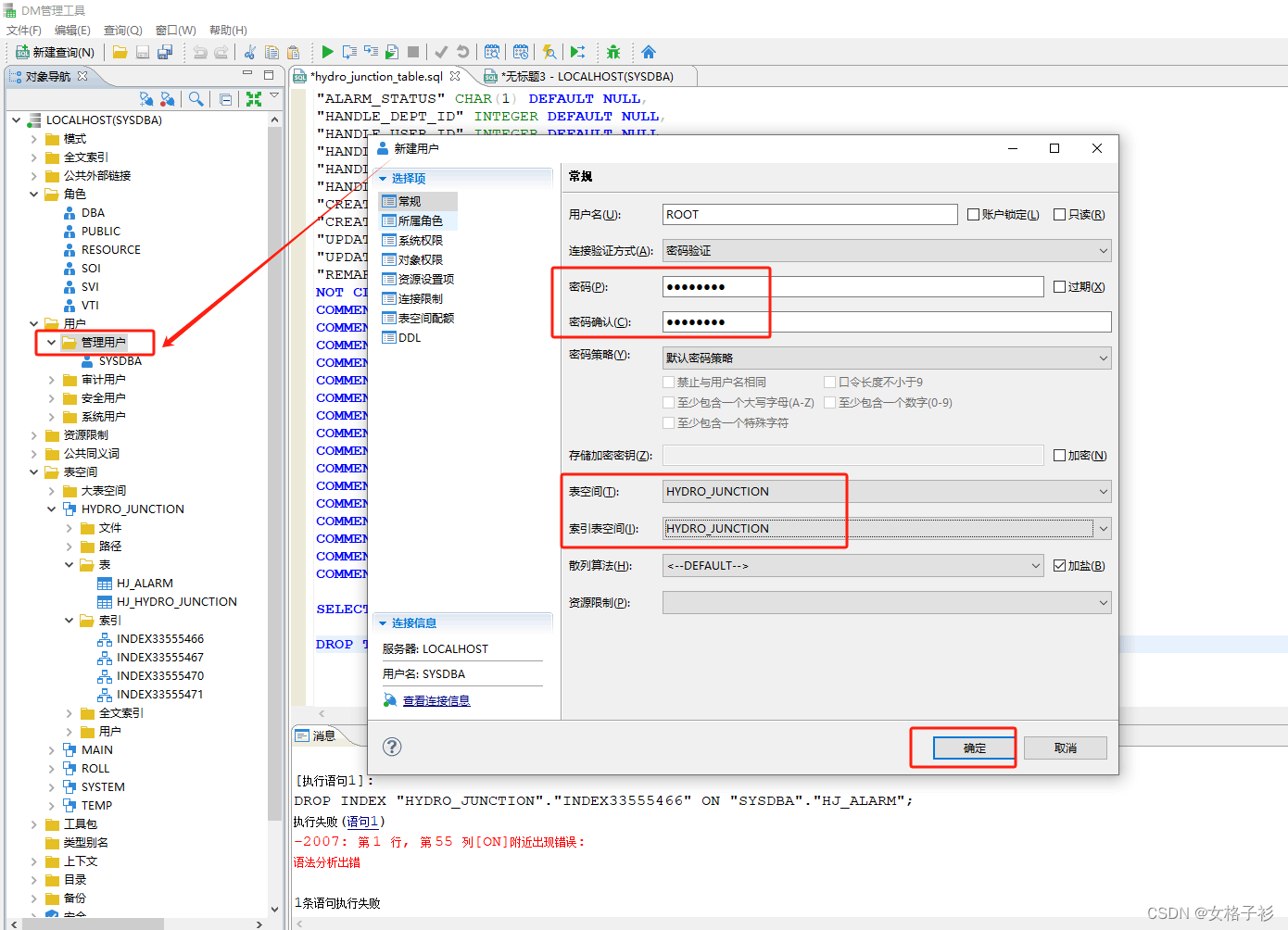Click the Copy icon in toolbar

[271, 52]
